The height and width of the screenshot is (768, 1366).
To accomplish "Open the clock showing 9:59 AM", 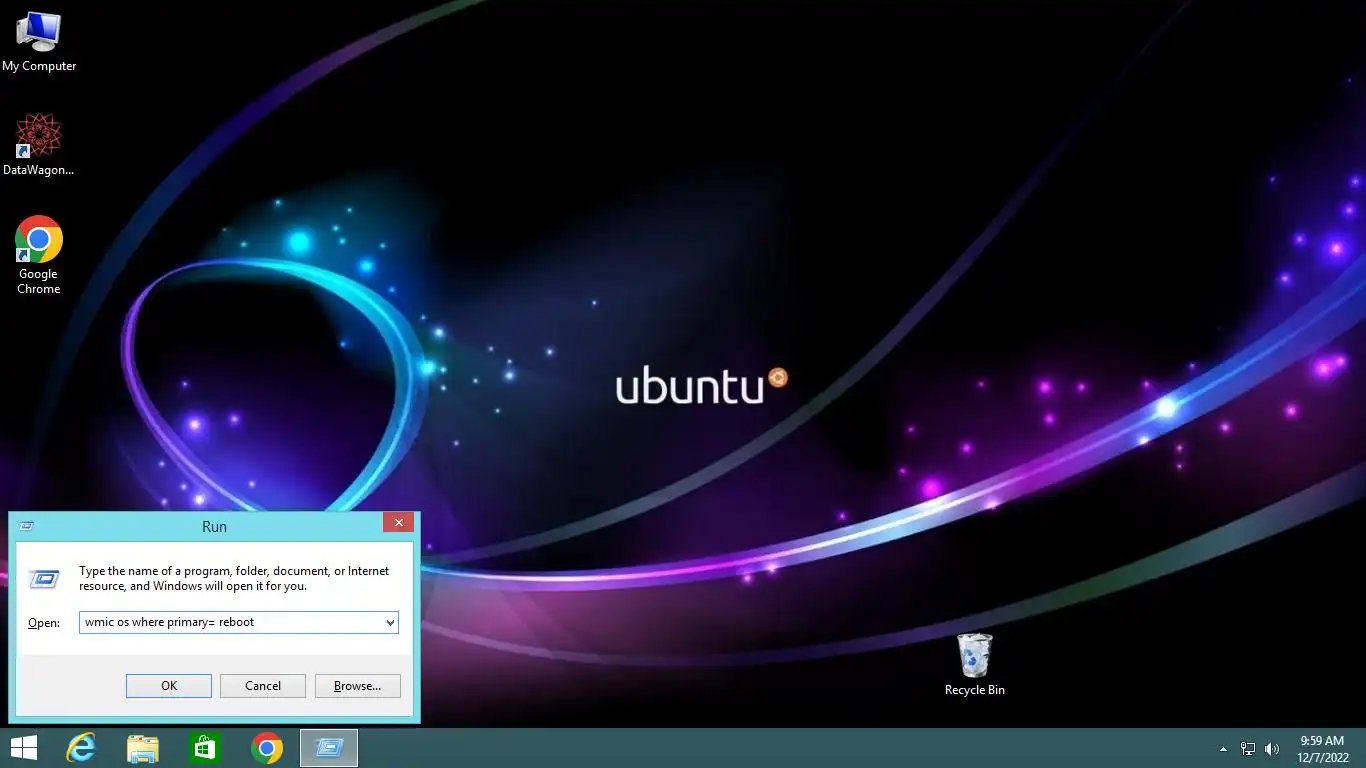I will 1322,748.
